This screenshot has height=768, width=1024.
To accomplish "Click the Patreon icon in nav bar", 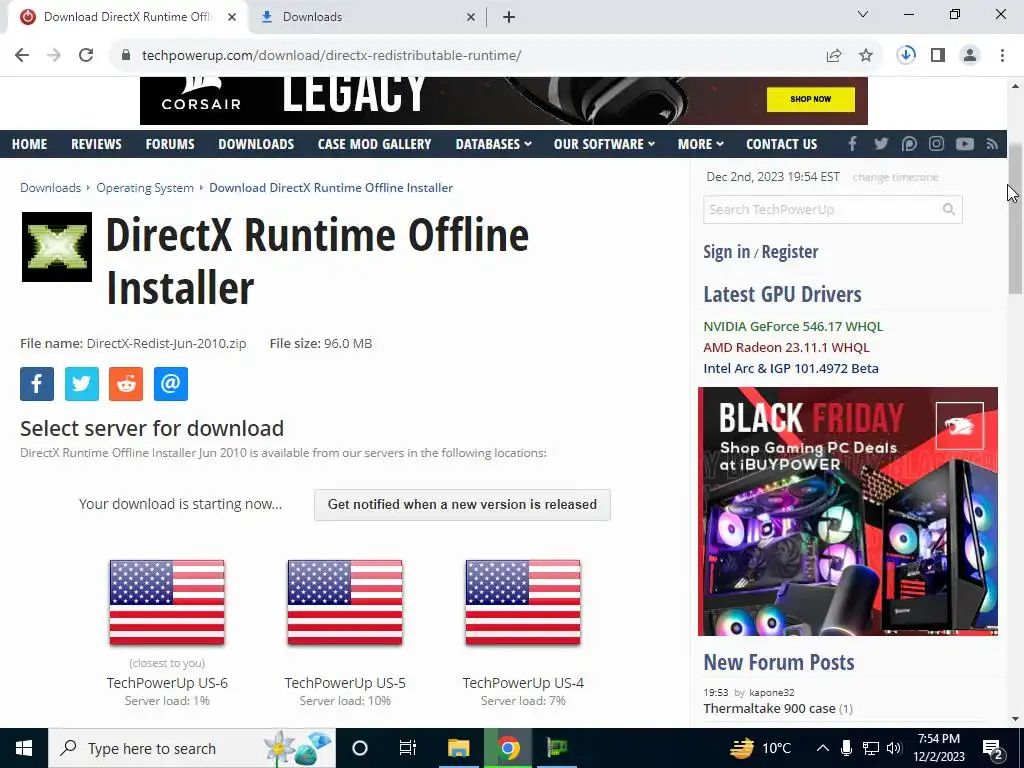I will point(909,144).
